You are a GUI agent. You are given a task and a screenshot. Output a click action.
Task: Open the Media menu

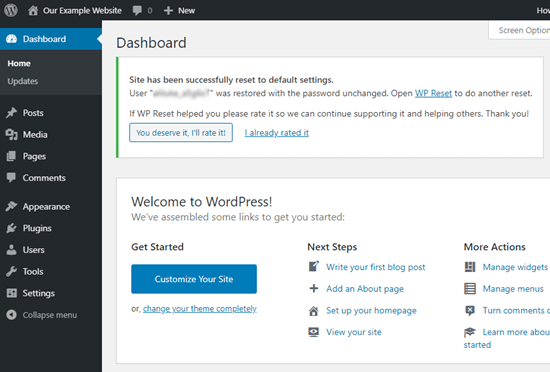pyautogui.click(x=35, y=135)
